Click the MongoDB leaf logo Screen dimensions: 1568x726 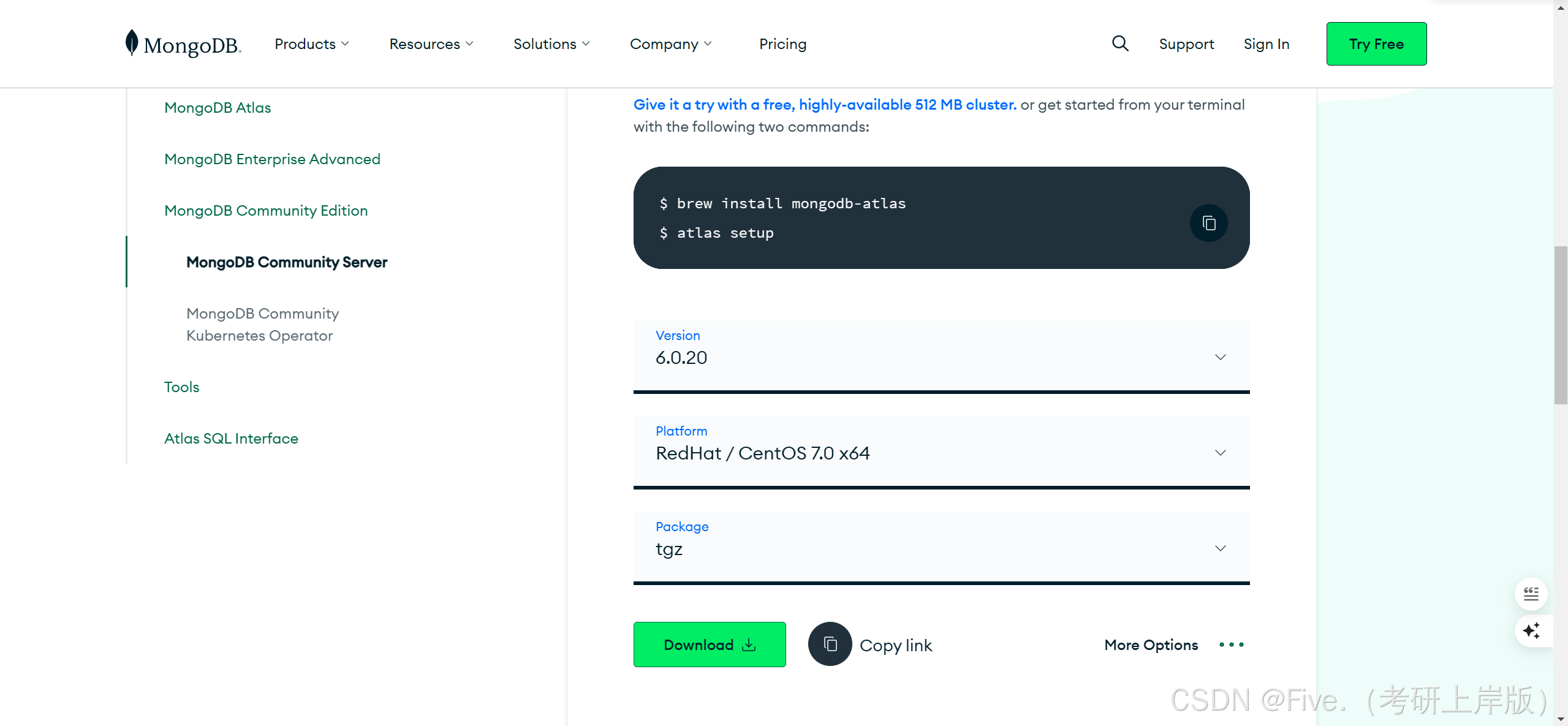[x=132, y=43]
